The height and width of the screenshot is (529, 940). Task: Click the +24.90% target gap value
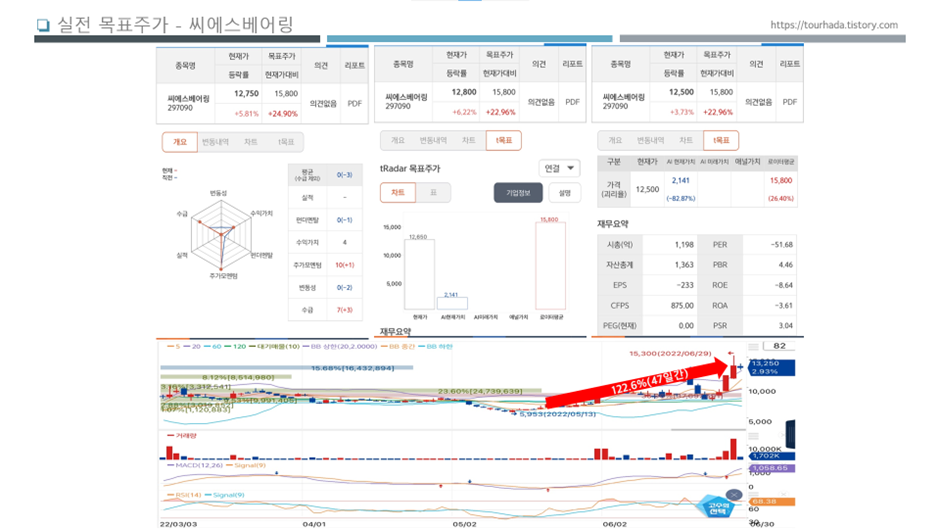pyautogui.click(x=282, y=113)
